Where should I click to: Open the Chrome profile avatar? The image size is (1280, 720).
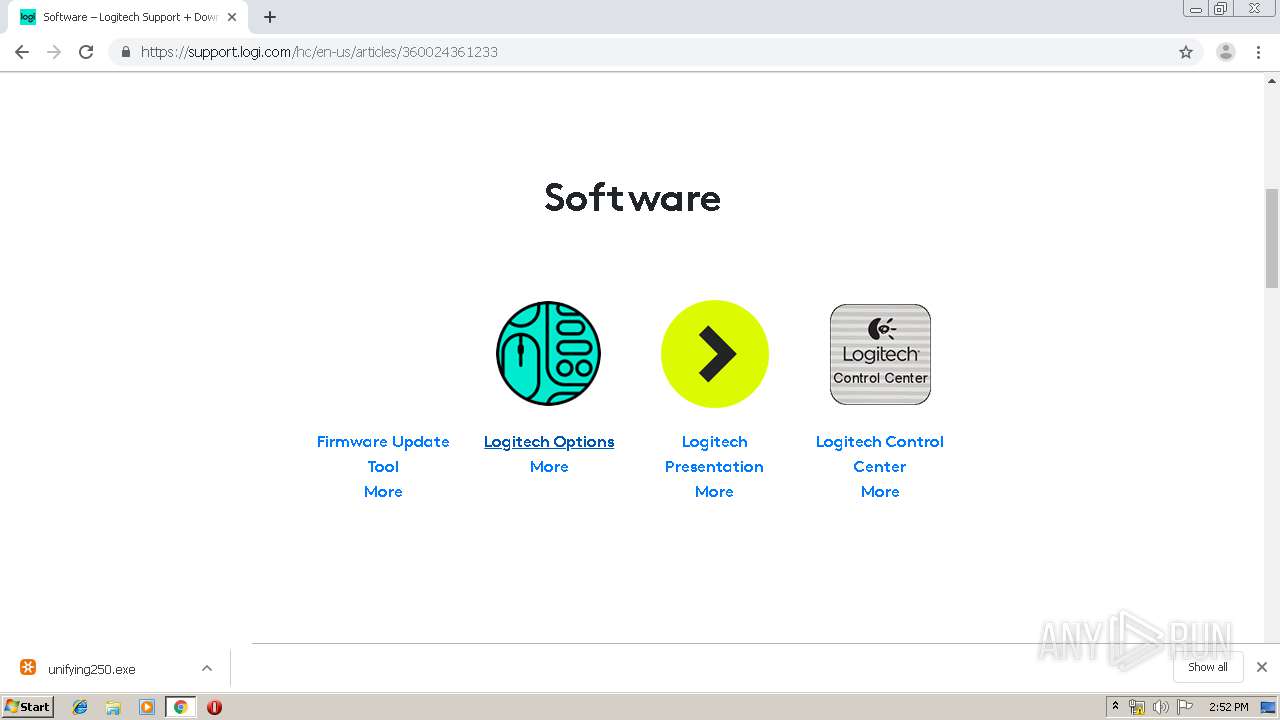coord(1225,52)
